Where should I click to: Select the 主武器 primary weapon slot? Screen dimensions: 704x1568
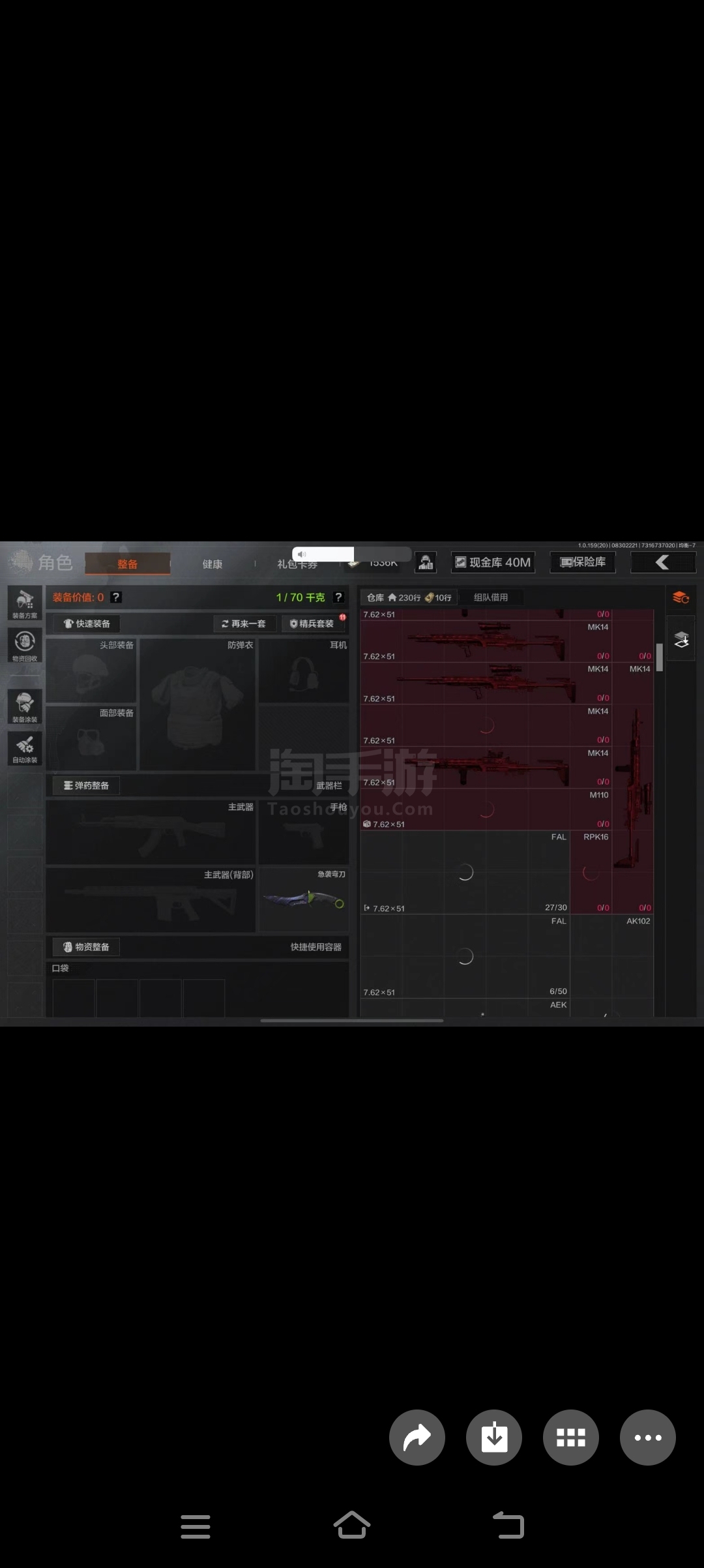pyautogui.click(x=151, y=832)
